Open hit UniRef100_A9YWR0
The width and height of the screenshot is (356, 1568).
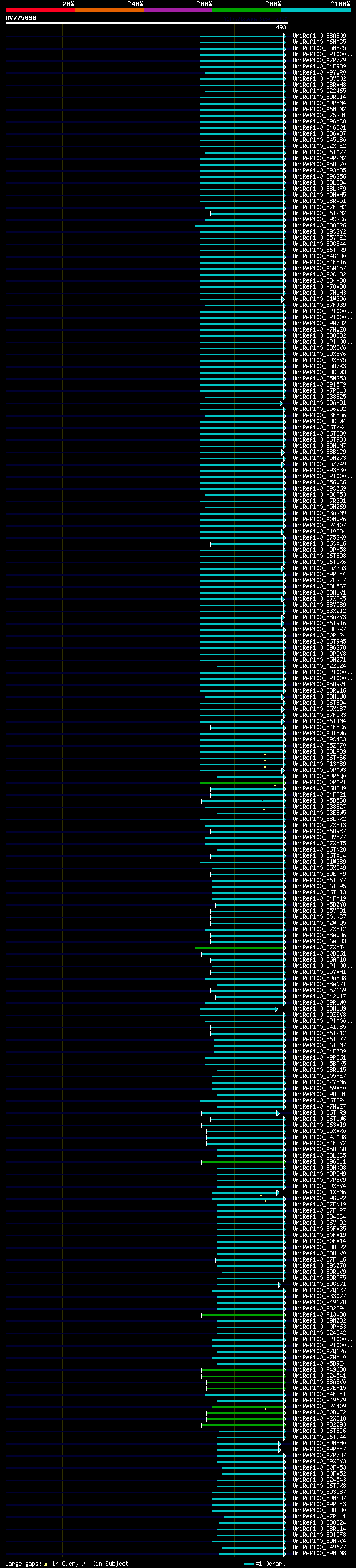(x=319, y=72)
